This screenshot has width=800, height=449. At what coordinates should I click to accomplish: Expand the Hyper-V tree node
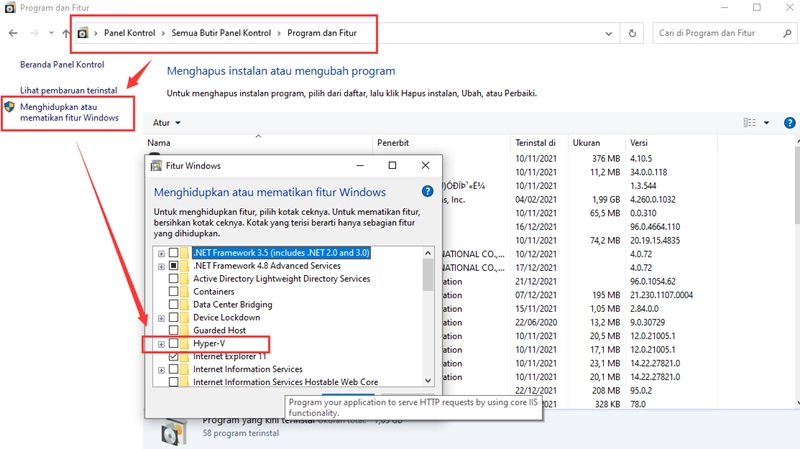[x=161, y=344]
